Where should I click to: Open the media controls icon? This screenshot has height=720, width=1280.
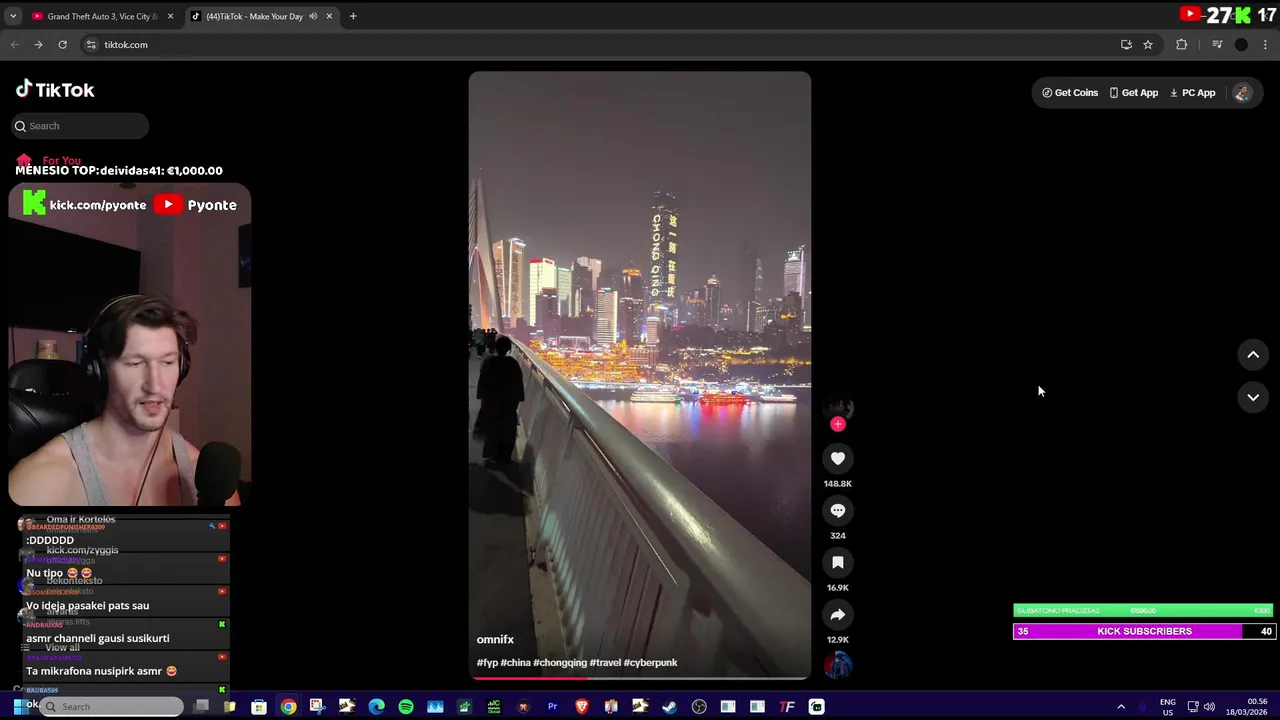1217,44
